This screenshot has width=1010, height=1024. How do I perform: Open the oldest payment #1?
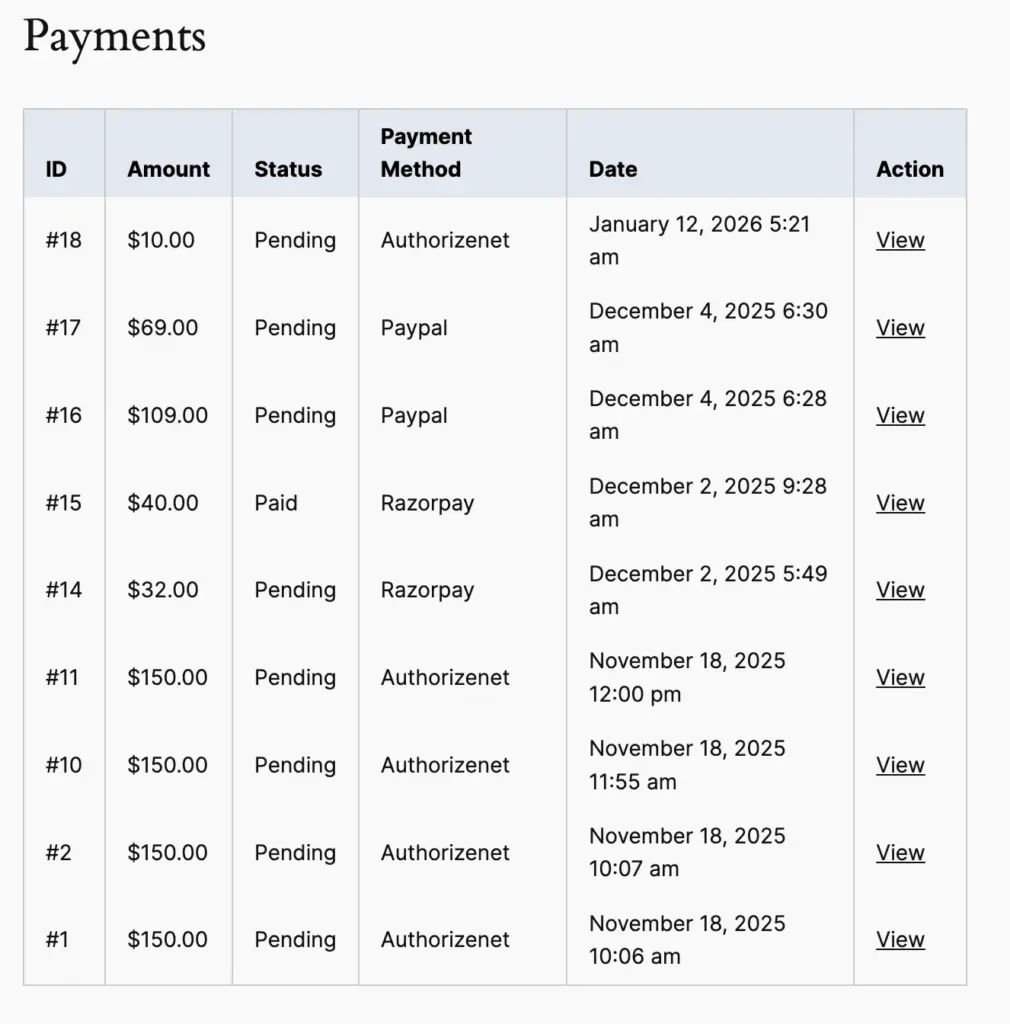coord(899,939)
